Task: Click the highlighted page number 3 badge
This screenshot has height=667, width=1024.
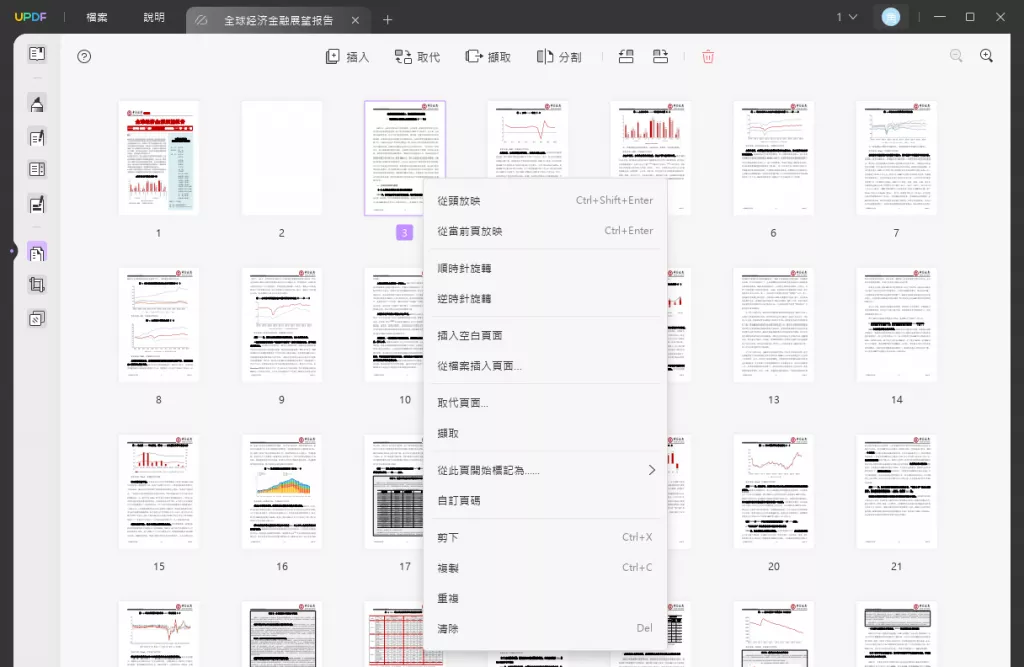Action: (404, 233)
